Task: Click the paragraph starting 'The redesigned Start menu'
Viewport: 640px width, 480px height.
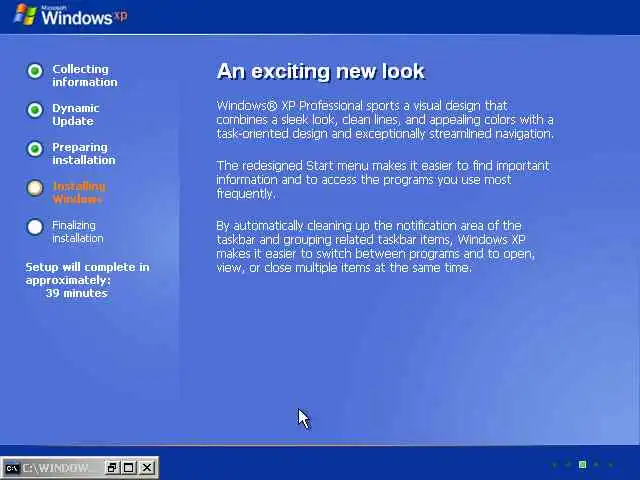Action: pos(383,180)
